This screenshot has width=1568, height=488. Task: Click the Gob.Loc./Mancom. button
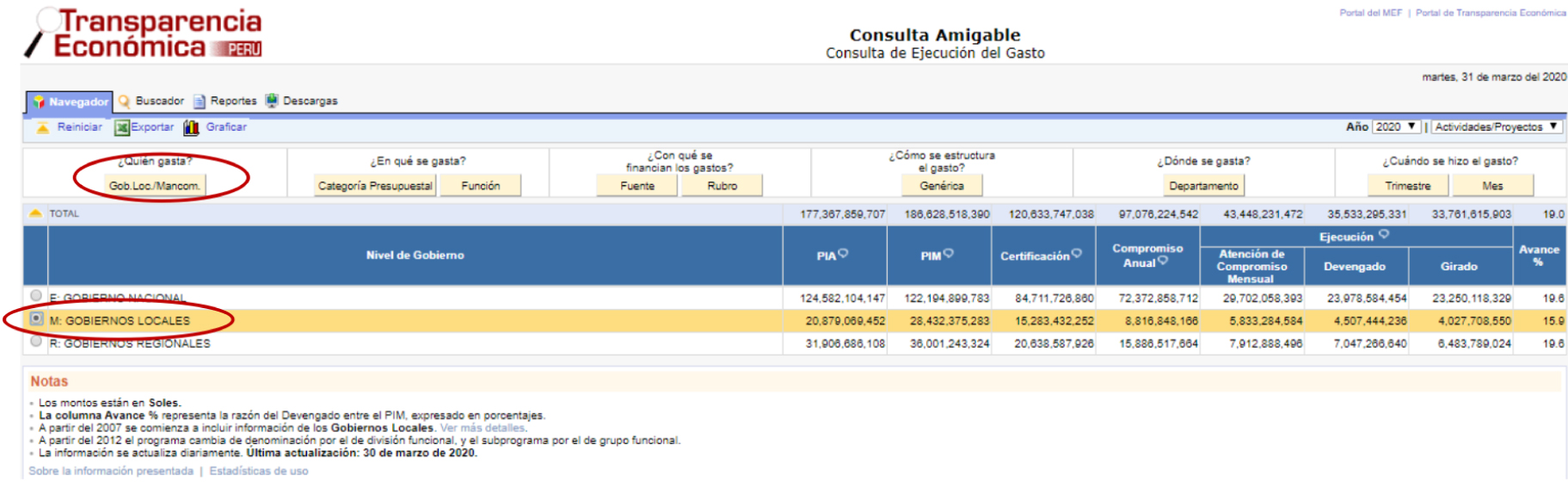tap(155, 186)
